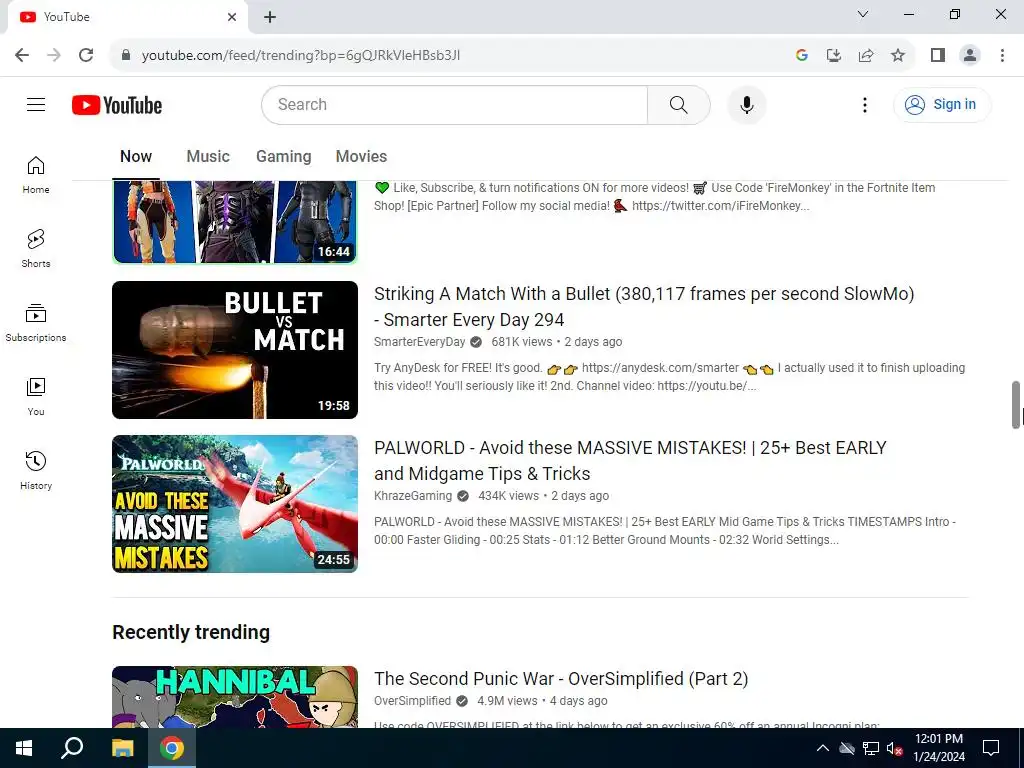Viewport: 1024px width, 768px height.
Task: Click the browser address bar URL
Action: [300, 56]
